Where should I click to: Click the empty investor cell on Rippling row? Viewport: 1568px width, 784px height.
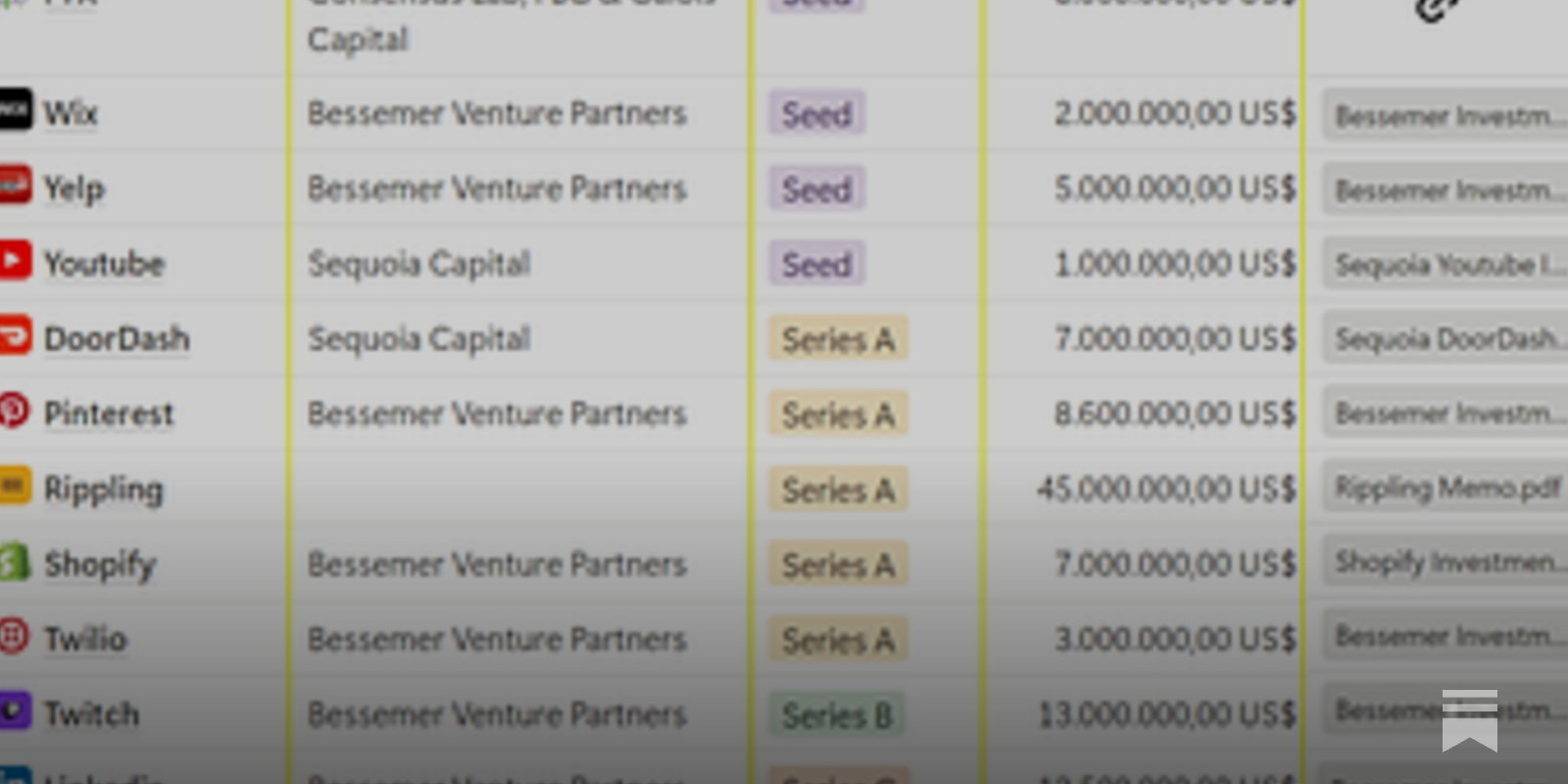519,488
